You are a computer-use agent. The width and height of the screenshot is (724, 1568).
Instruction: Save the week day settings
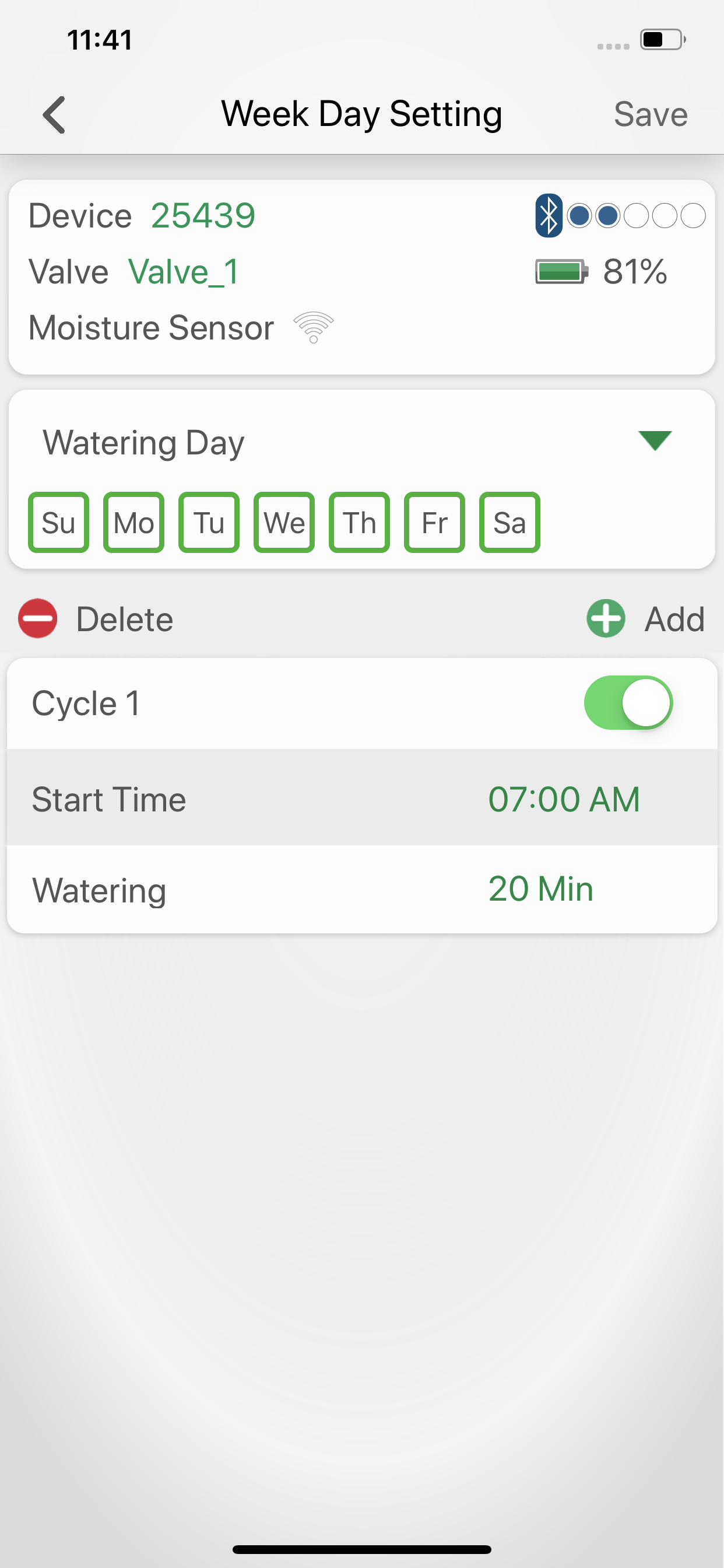(x=651, y=114)
